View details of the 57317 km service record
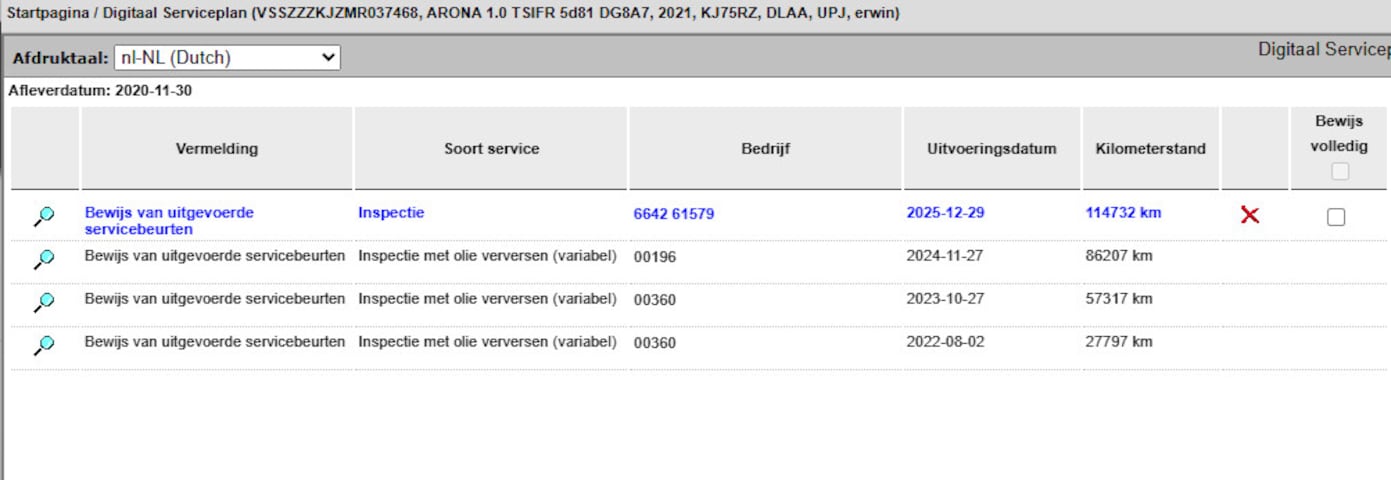The image size is (1391, 480). click(44, 302)
